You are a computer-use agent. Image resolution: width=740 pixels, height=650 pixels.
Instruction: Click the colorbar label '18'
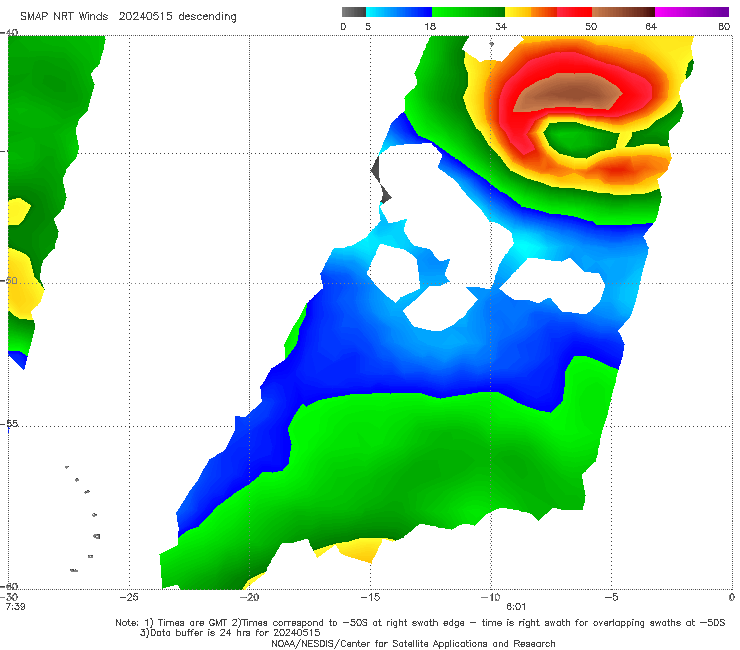[429, 26]
